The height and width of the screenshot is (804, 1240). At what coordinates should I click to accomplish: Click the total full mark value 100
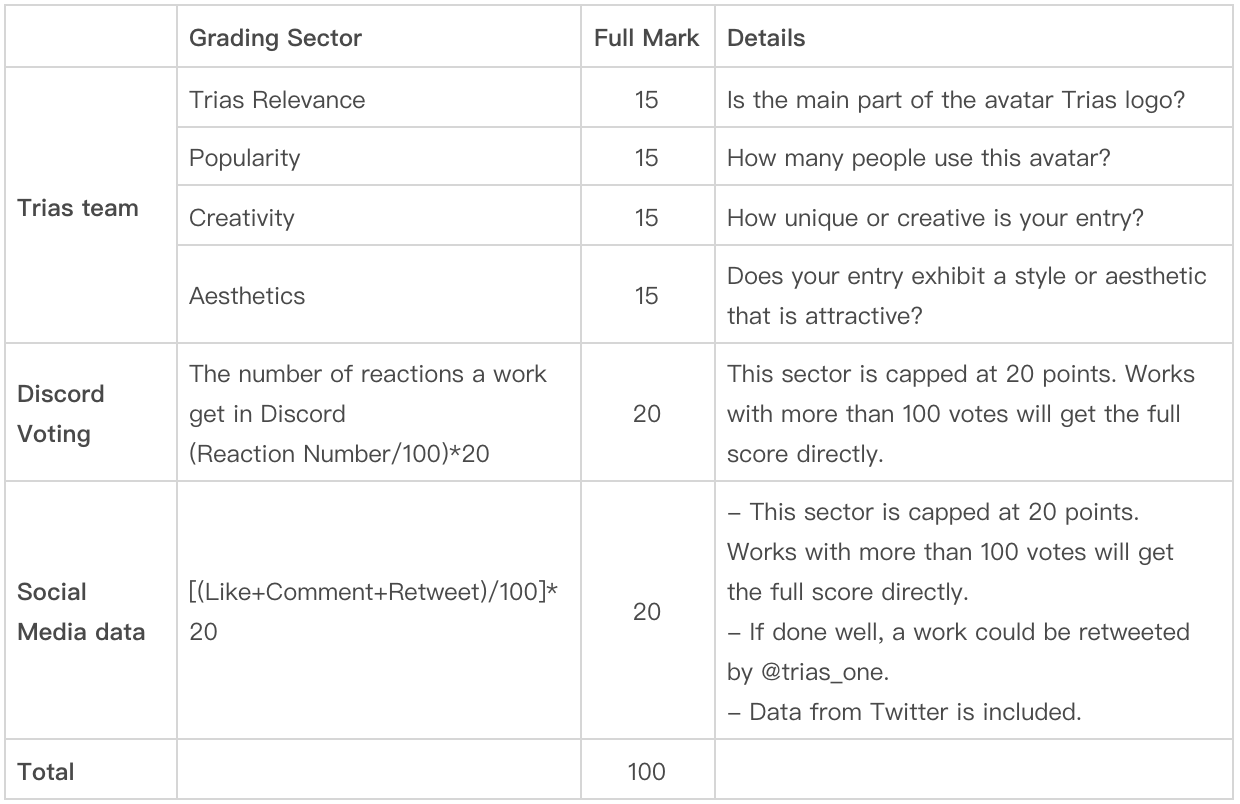(x=646, y=771)
